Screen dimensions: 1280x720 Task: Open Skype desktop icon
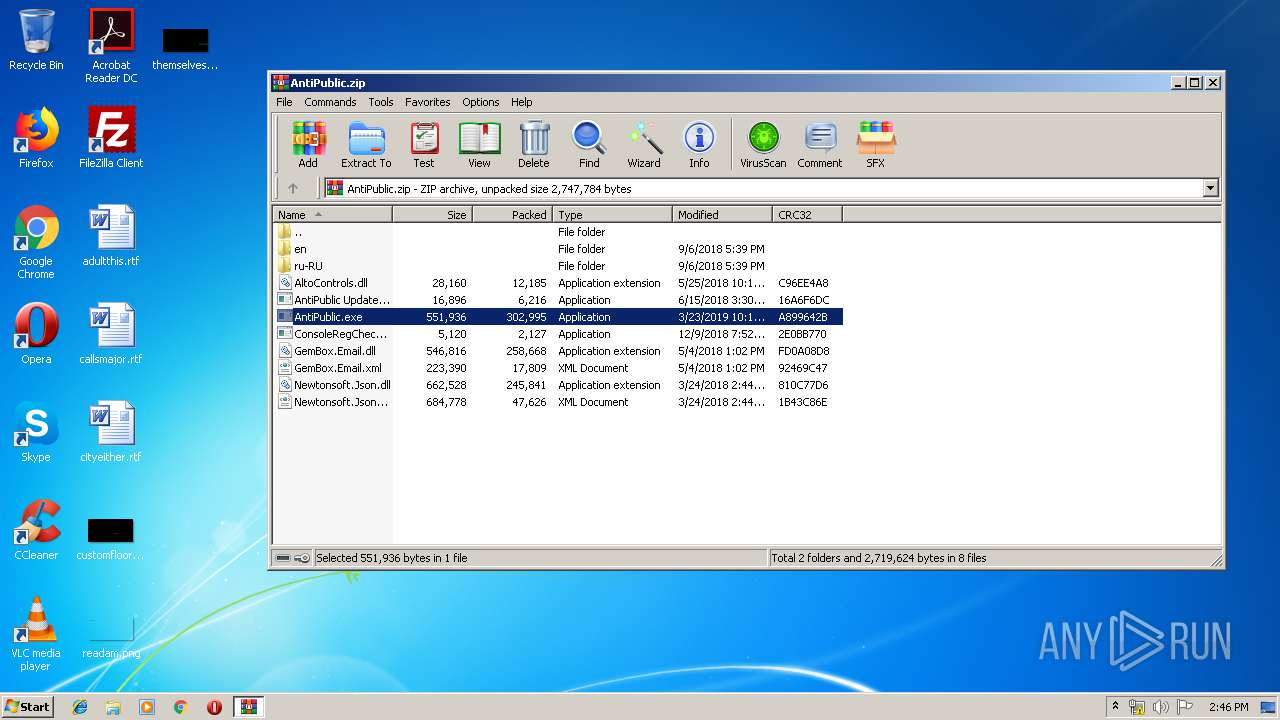[36, 432]
